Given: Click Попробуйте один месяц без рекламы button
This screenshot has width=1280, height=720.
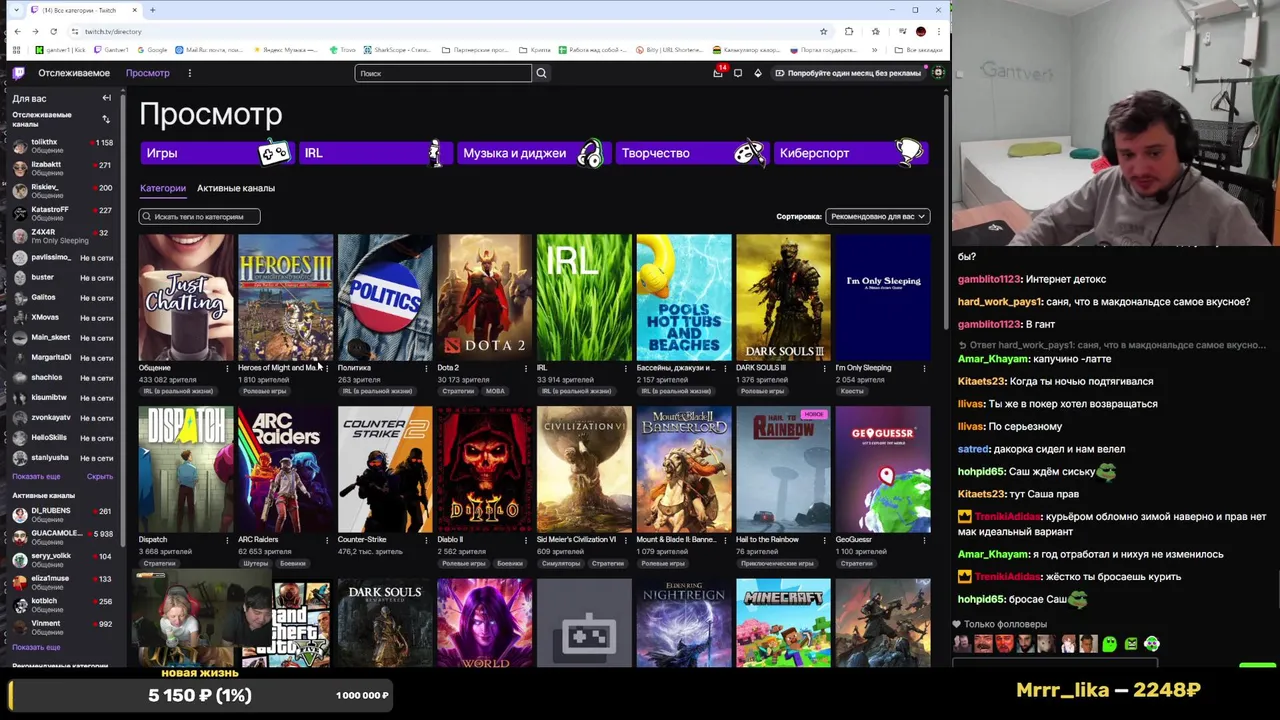Looking at the screenshot, I should click(848, 73).
